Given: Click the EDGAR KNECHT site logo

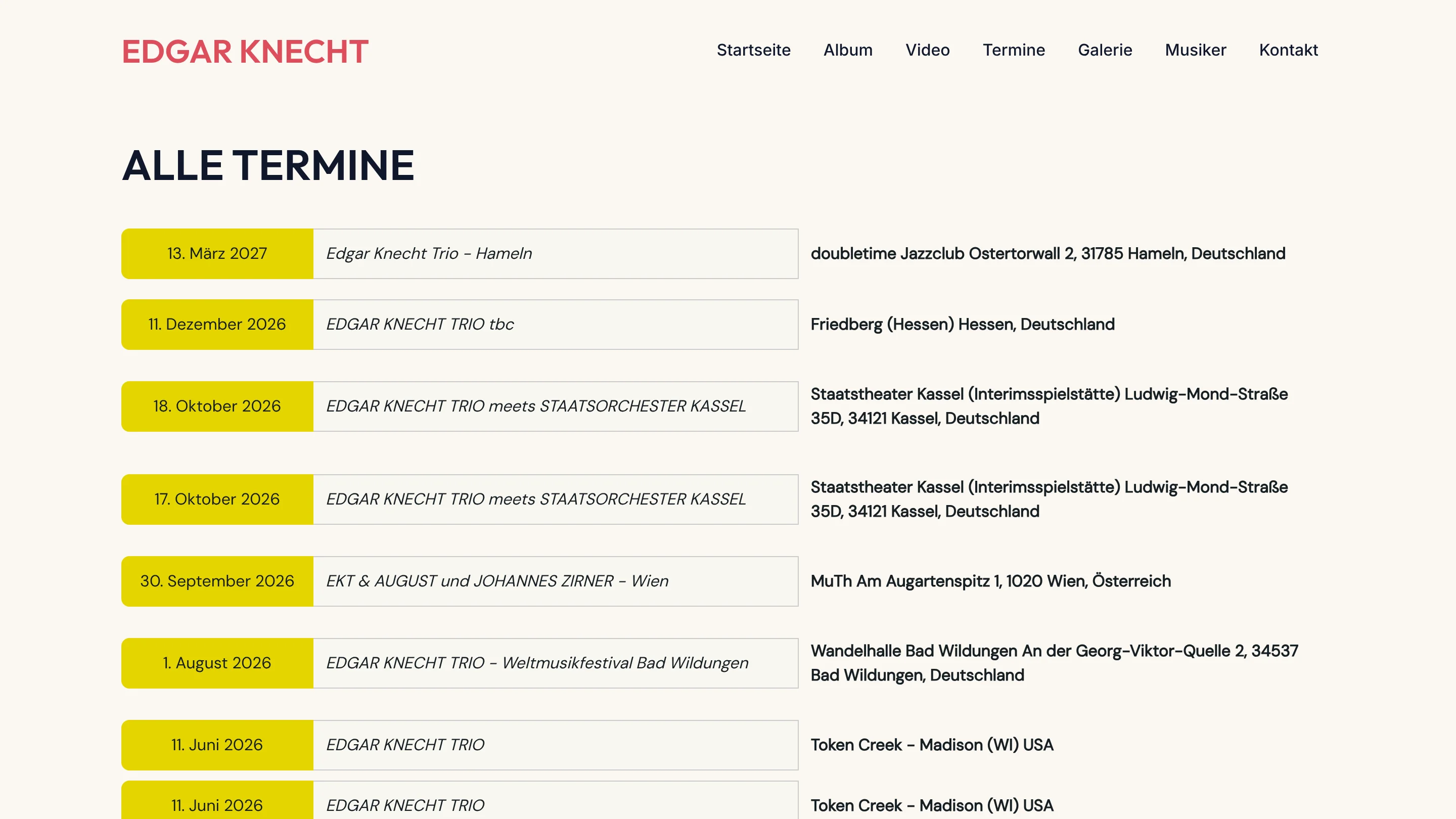Looking at the screenshot, I should (245, 52).
